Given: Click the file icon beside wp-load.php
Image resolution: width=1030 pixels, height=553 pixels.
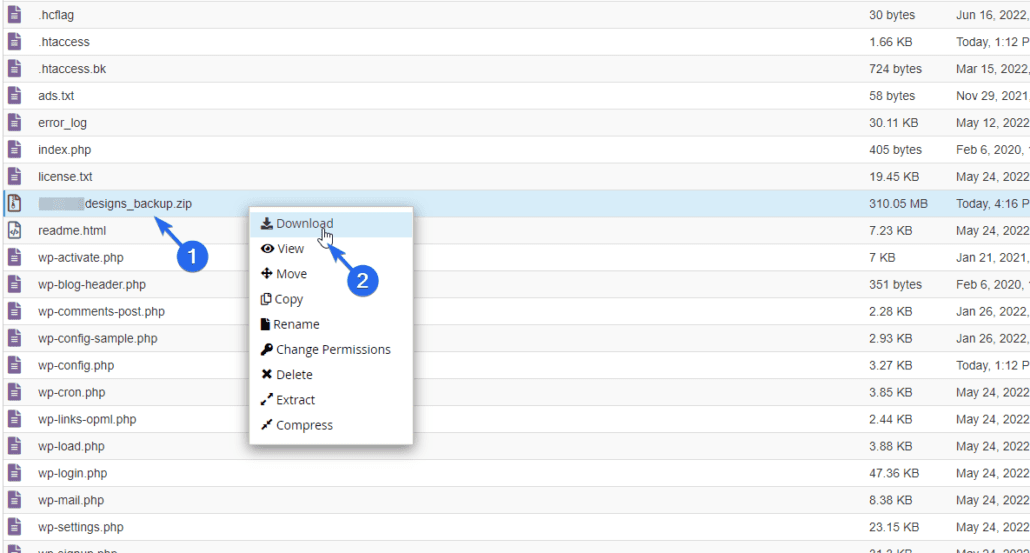Looking at the screenshot, I should 14,446.
